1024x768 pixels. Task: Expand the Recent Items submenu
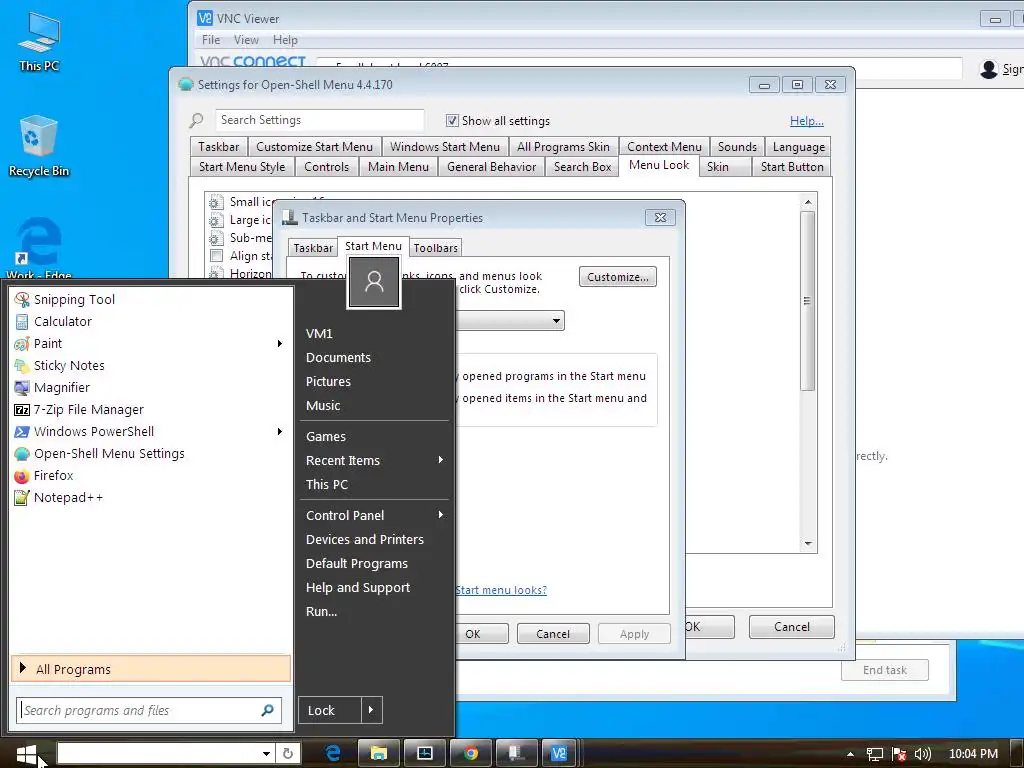point(441,460)
